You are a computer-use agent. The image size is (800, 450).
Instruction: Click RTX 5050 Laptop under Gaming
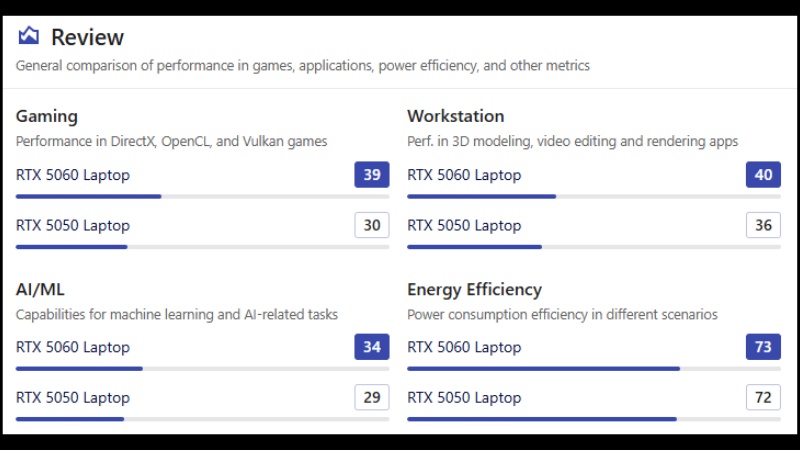click(73, 225)
